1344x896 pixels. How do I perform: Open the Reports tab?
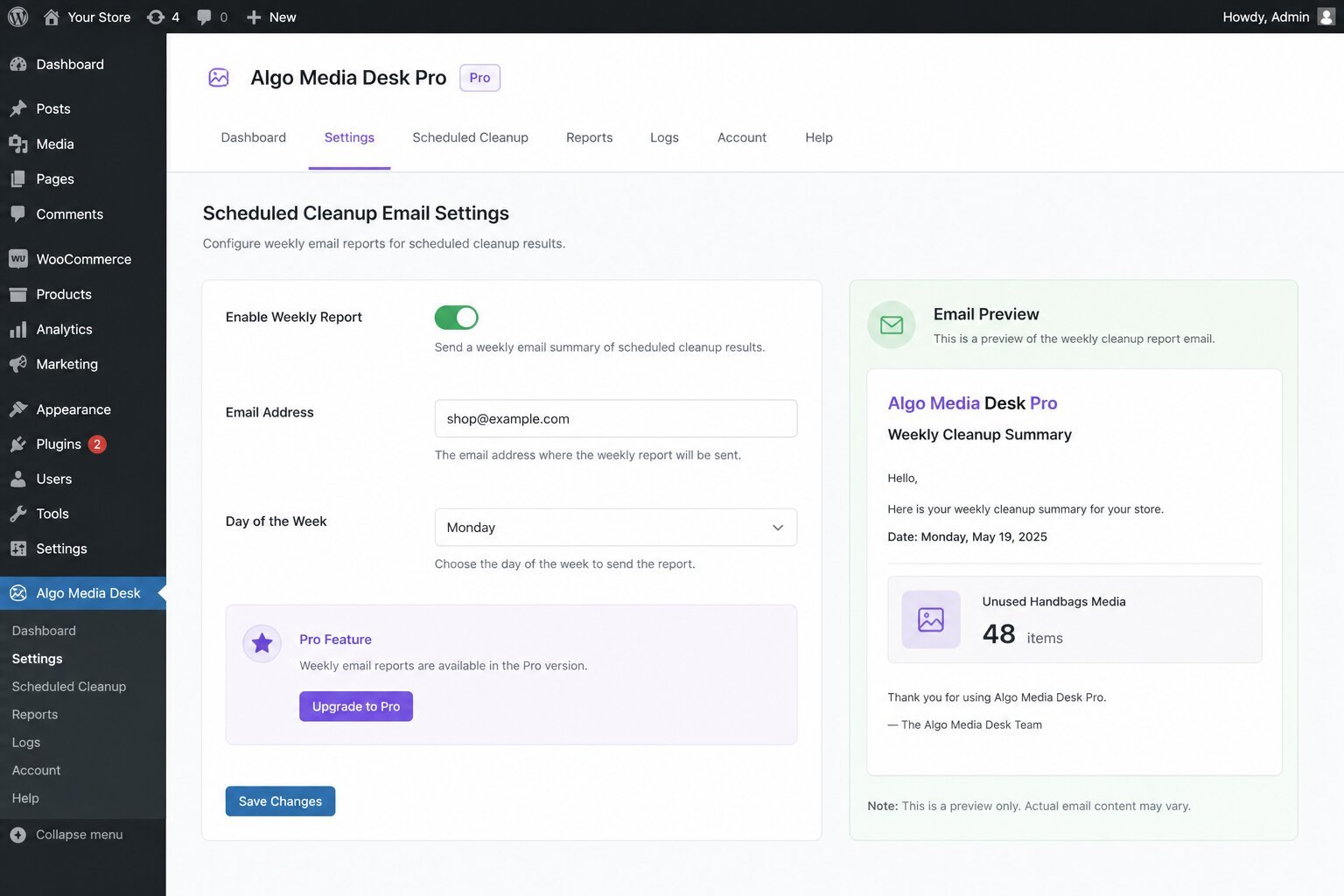point(589,137)
